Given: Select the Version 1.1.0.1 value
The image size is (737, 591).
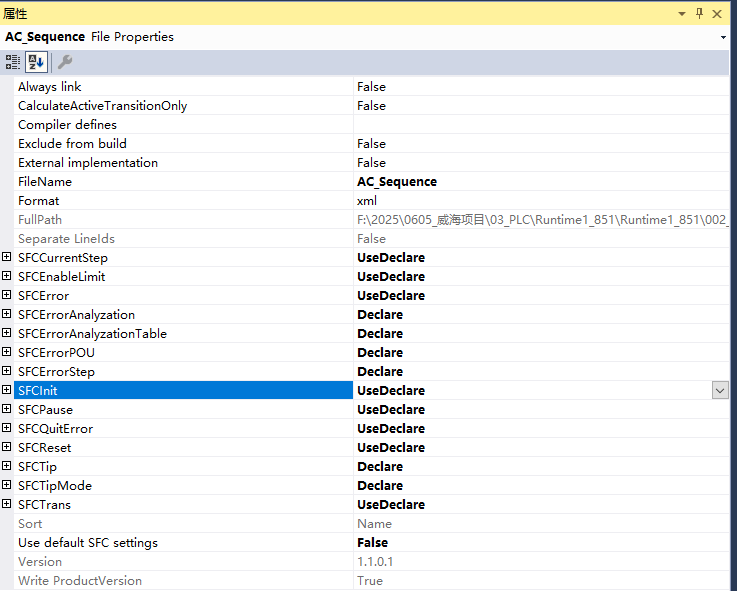Looking at the screenshot, I should pos(375,561).
